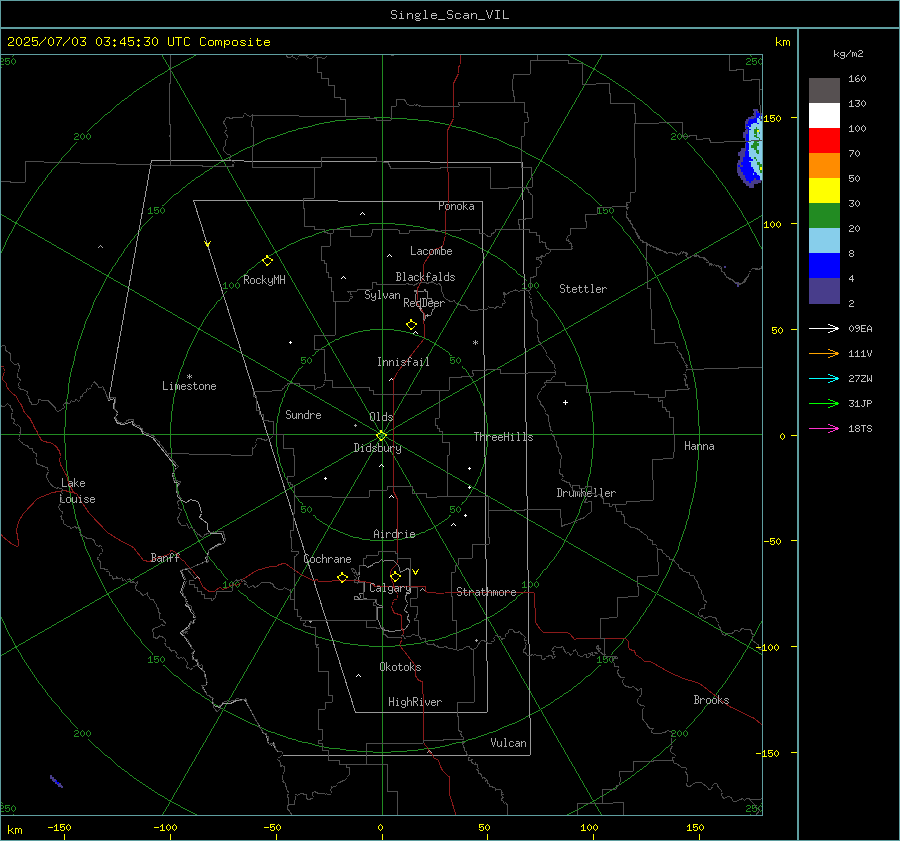Image resolution: width=900 pixels, height=841 pixels.
Task: Click the Ponoka city label
Action: pyautogui.click(x=456, y=206)
